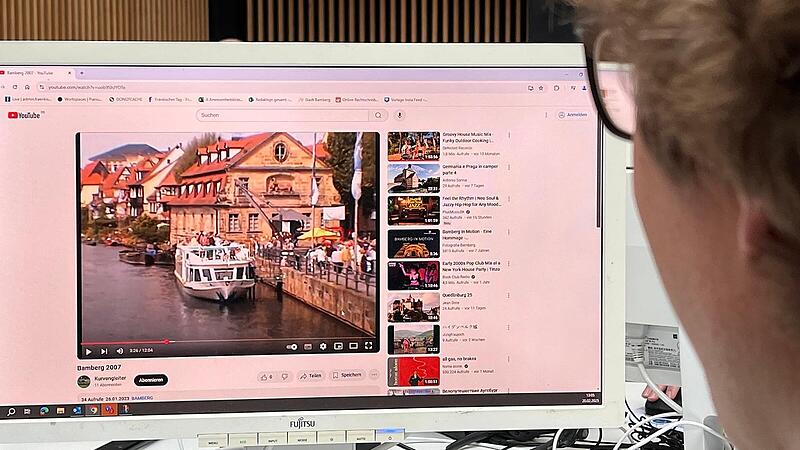Screen dimensions: 800x450
Task: Open the Bamberg in Motion video thumbnail
Action: (413, 243)
